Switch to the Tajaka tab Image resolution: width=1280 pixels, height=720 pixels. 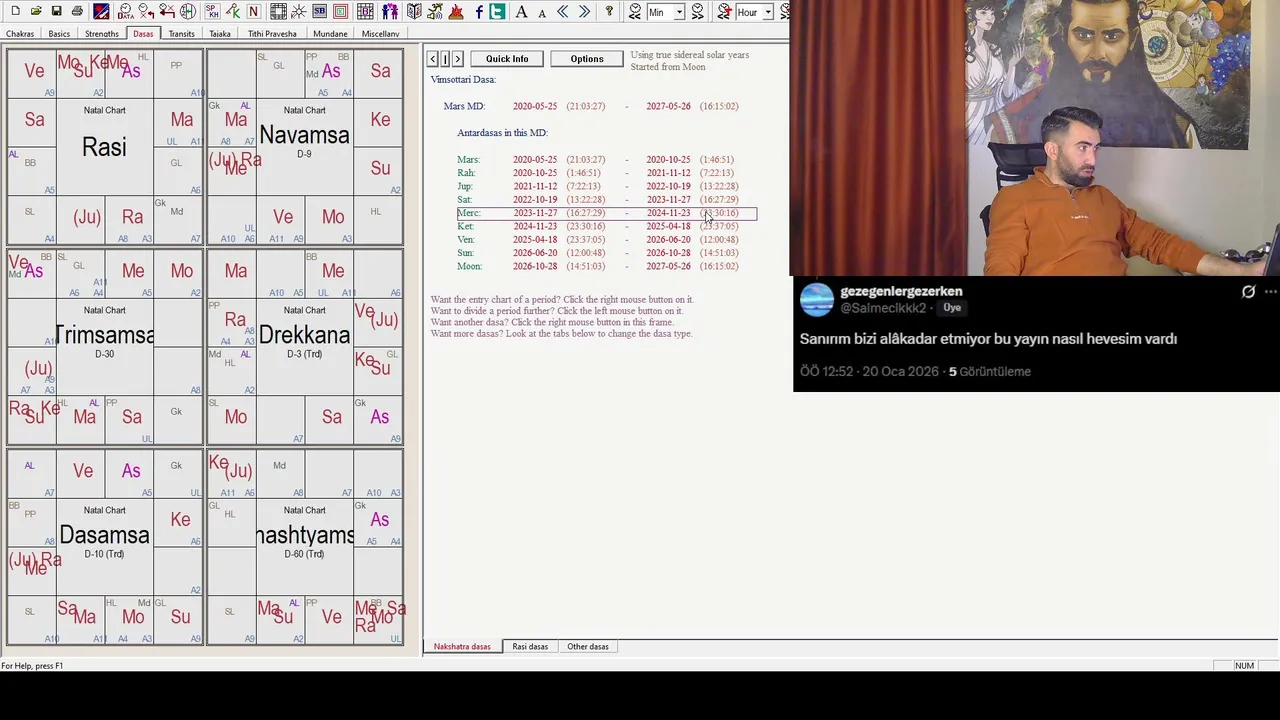coord(220,34)
